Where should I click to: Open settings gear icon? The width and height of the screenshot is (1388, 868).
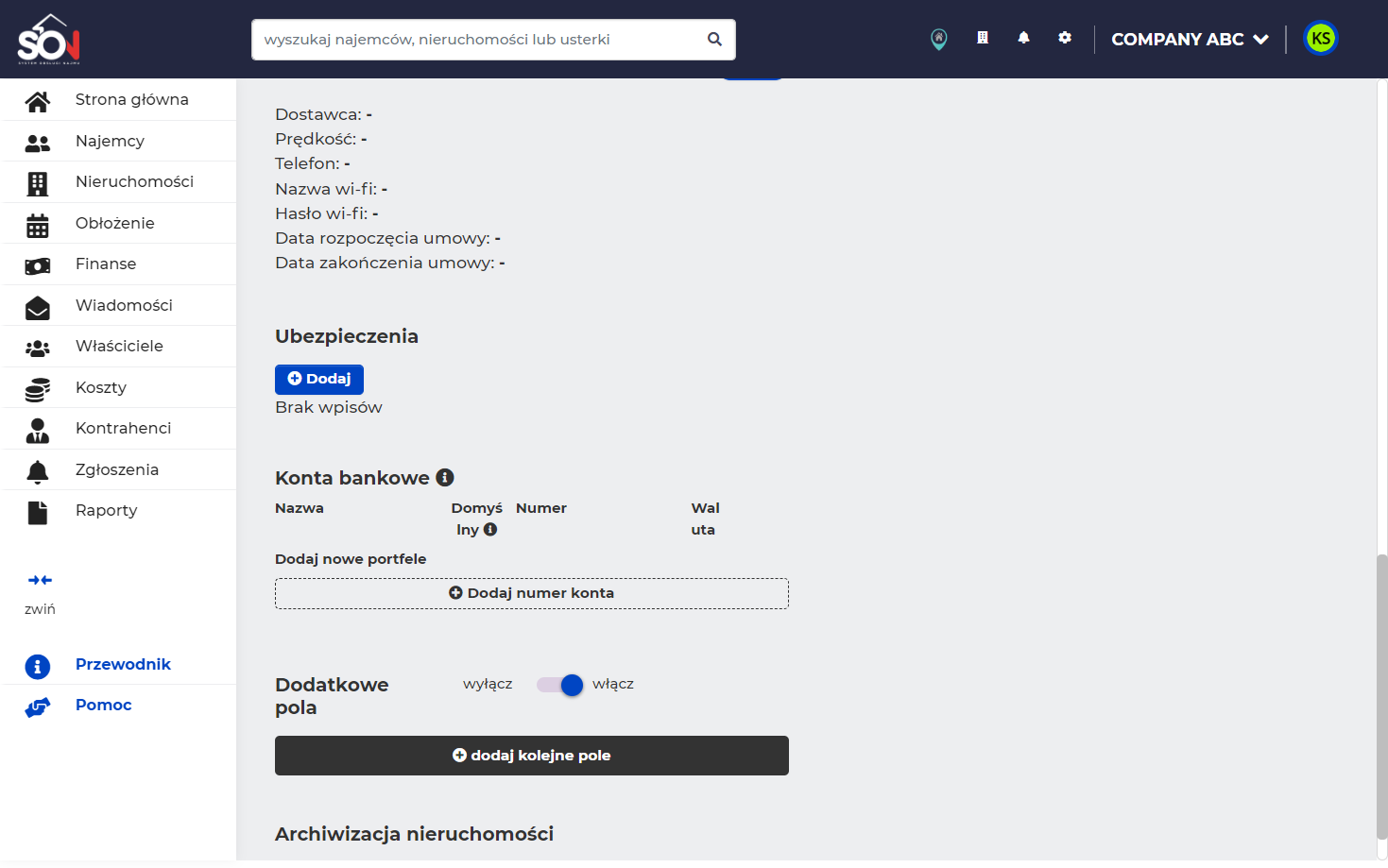tap(1065, 38)
